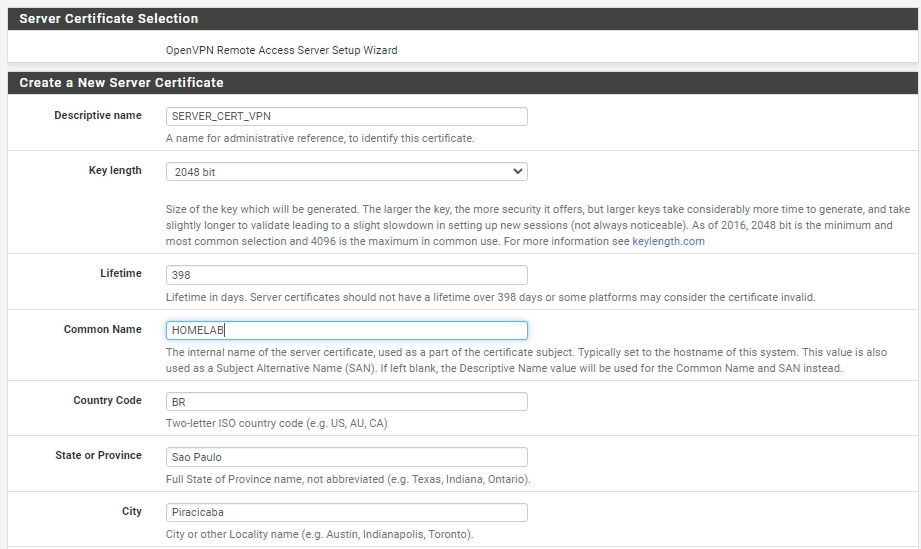Click the Lifetime in days help text
Screen dimensions: 921x549
click(x=490, y=297)
